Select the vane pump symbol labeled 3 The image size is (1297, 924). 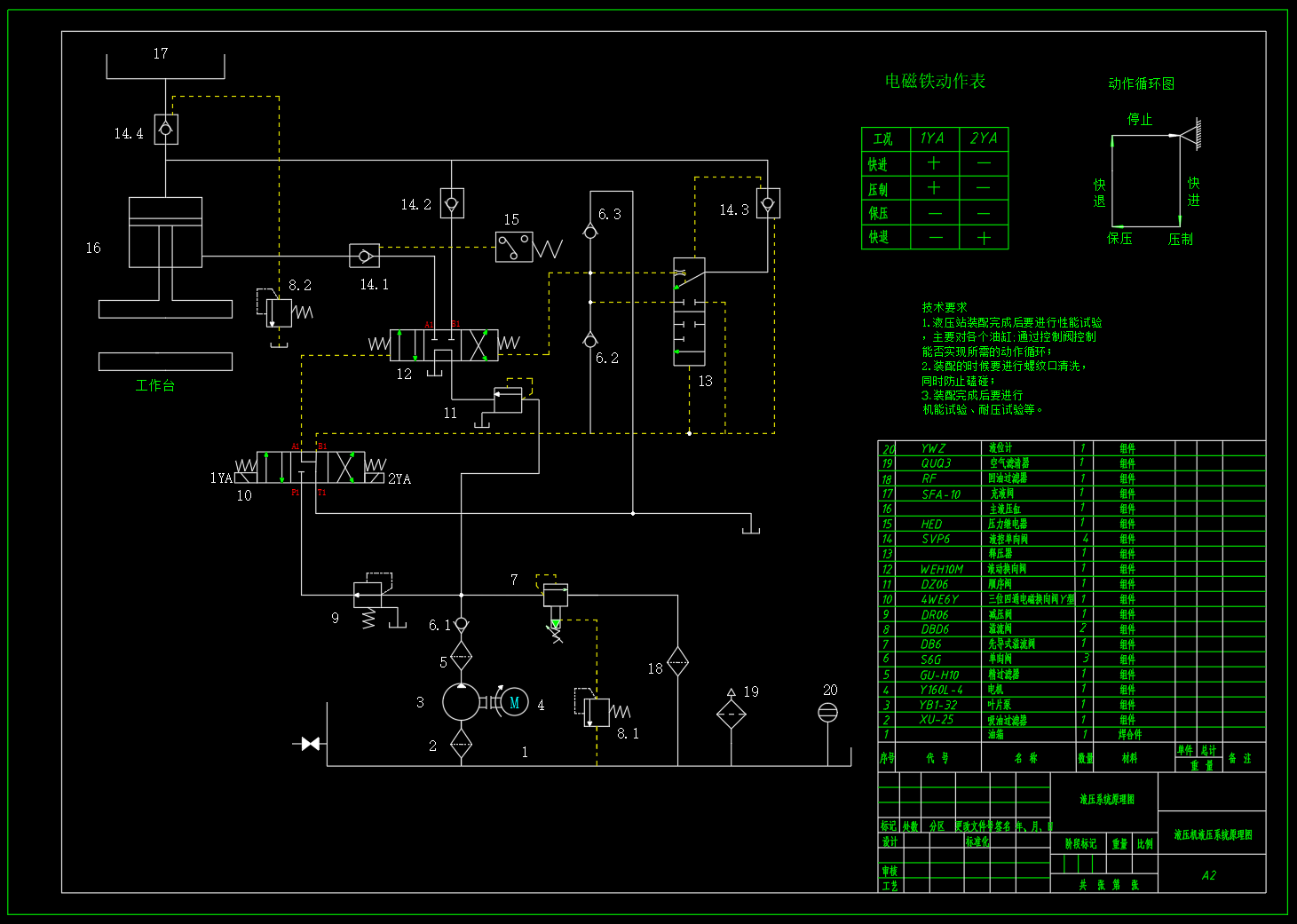pyautogui.click(x=461, y=703)
